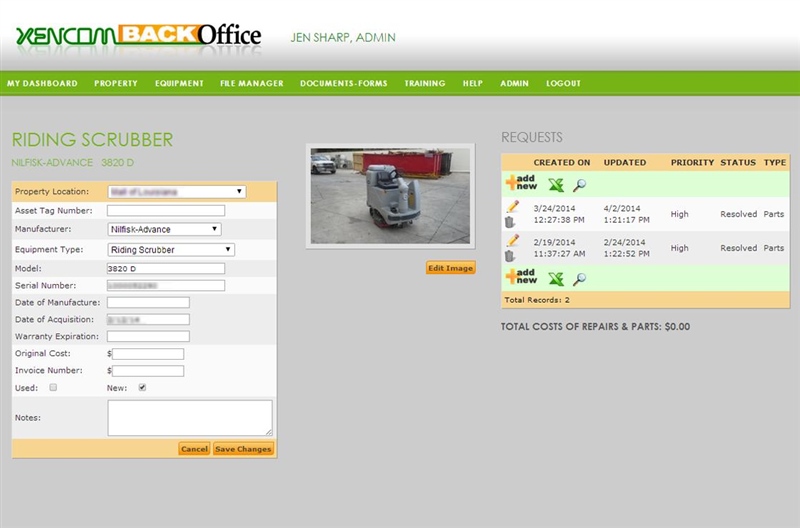
Task: Click the riding scrubber photo thumbnail
Action: pos(390,196)
